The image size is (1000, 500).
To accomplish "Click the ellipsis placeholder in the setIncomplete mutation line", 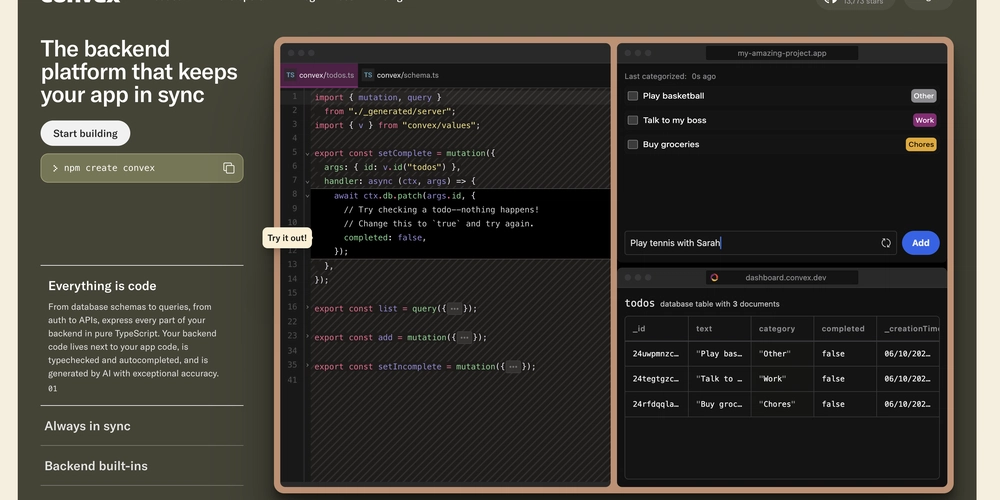I will tap(513, 367).
